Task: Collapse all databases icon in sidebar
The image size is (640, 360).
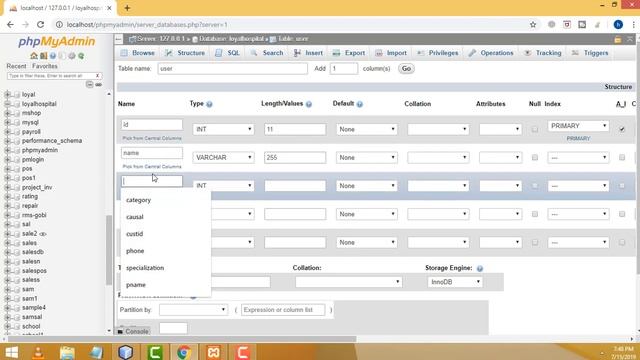Action: pos(89,84)
